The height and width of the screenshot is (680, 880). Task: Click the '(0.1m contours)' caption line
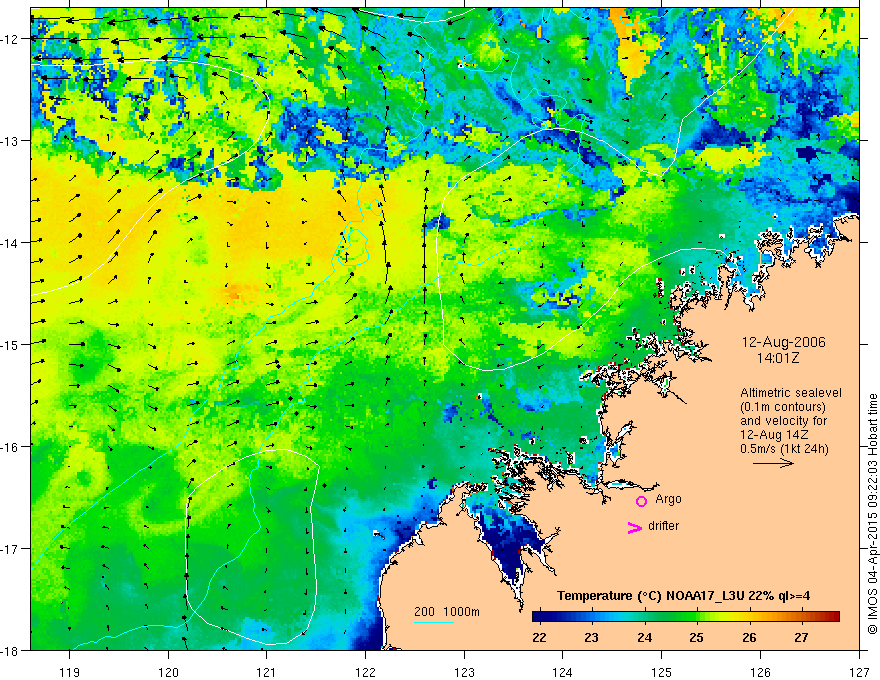tap(783, 407)
